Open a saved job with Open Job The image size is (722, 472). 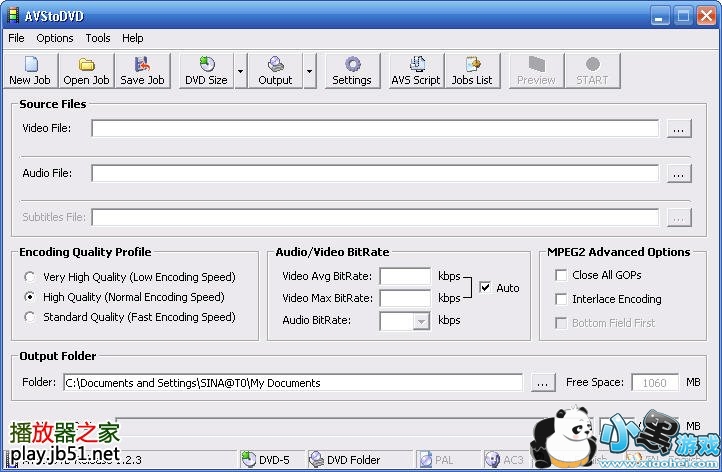(87, 71)
